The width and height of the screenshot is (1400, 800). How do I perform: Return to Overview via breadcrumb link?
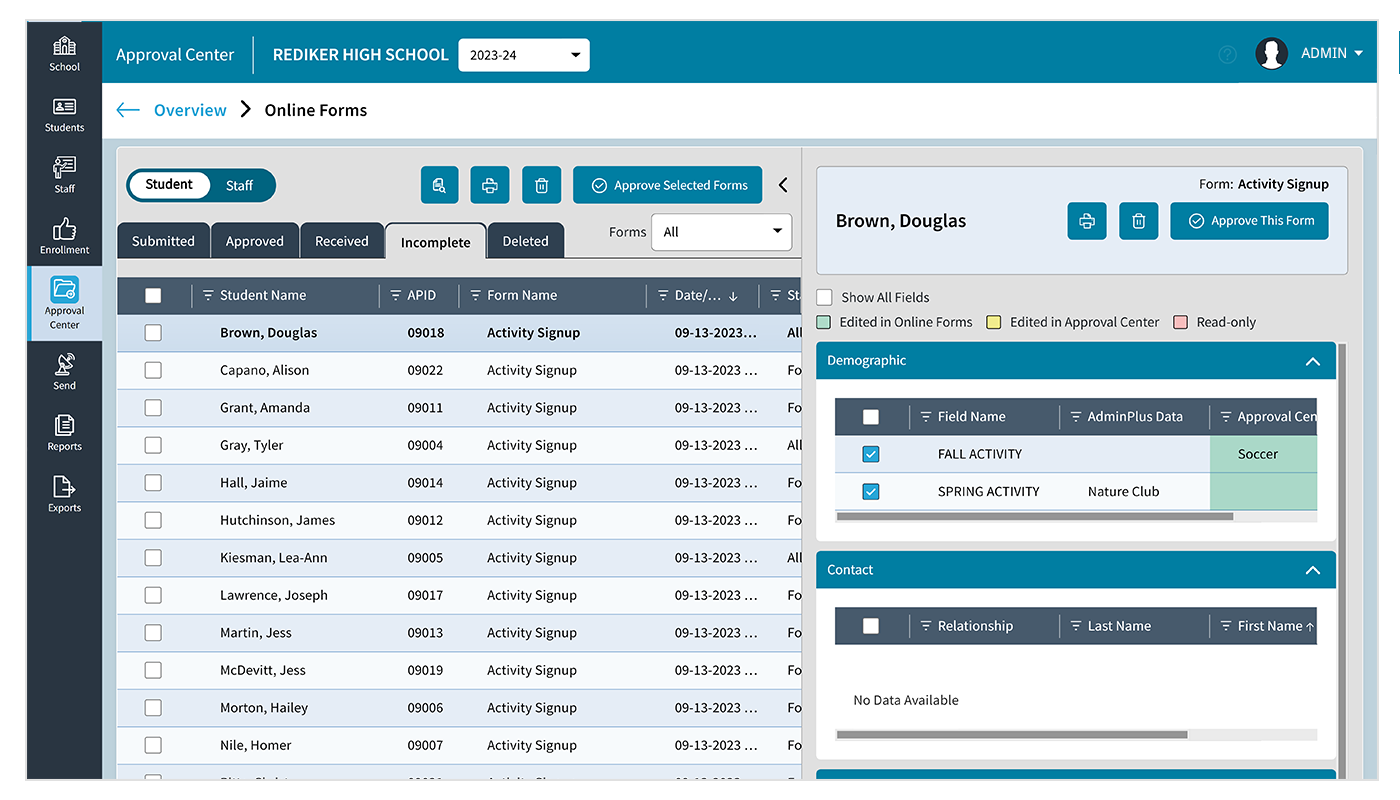(190, 110)
